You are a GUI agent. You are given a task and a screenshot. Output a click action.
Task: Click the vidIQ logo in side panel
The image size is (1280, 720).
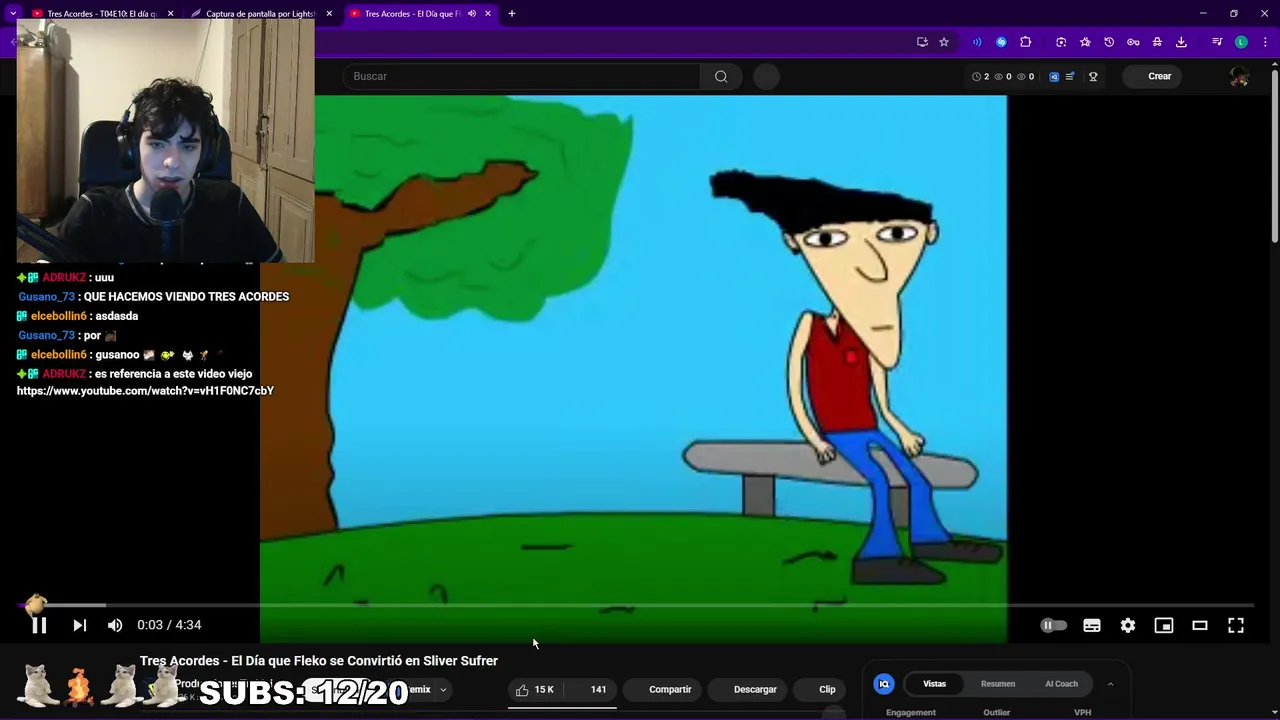pos(884,684)
